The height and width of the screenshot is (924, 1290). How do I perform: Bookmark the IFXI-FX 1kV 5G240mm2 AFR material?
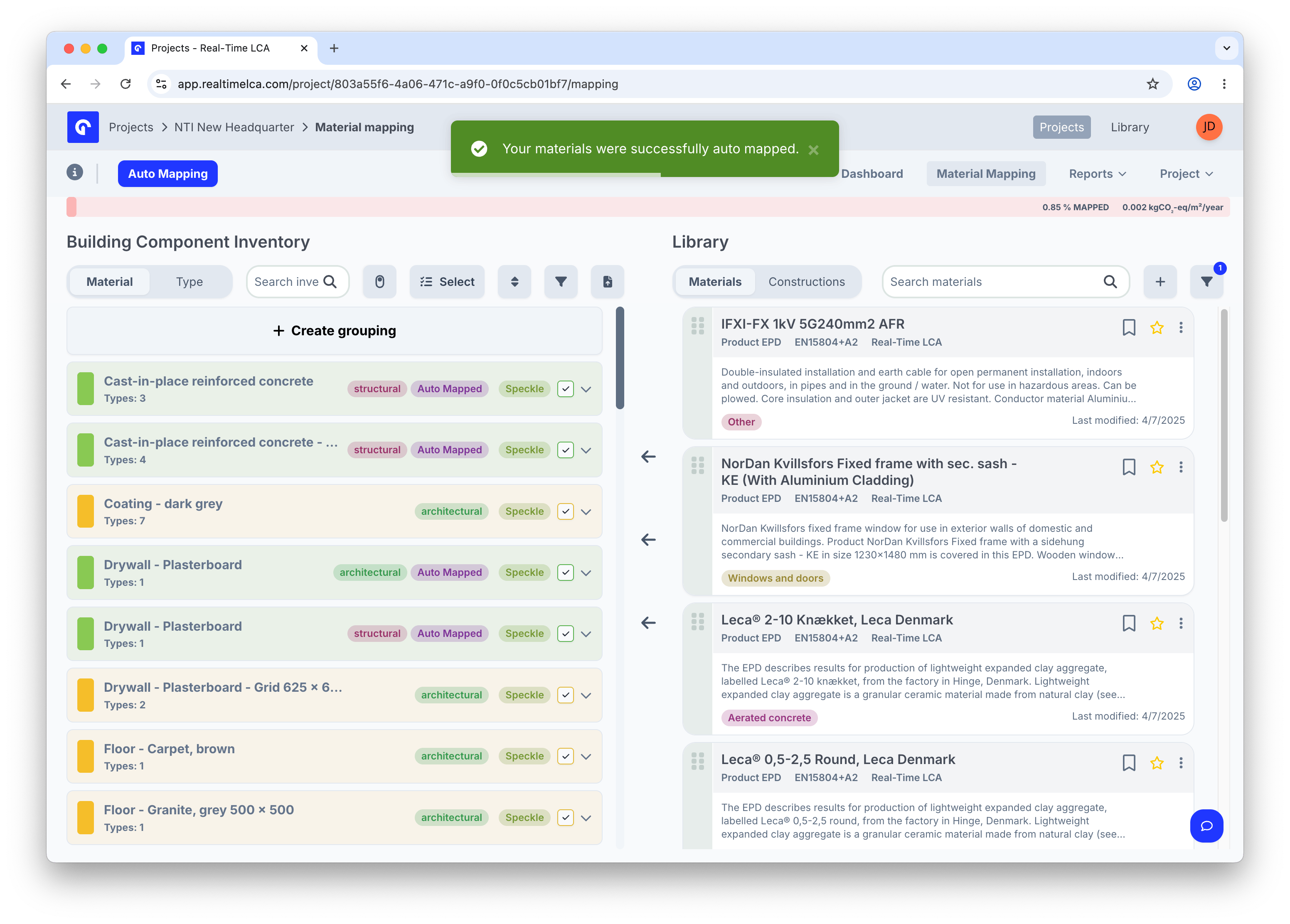(x=1128, y=327)
